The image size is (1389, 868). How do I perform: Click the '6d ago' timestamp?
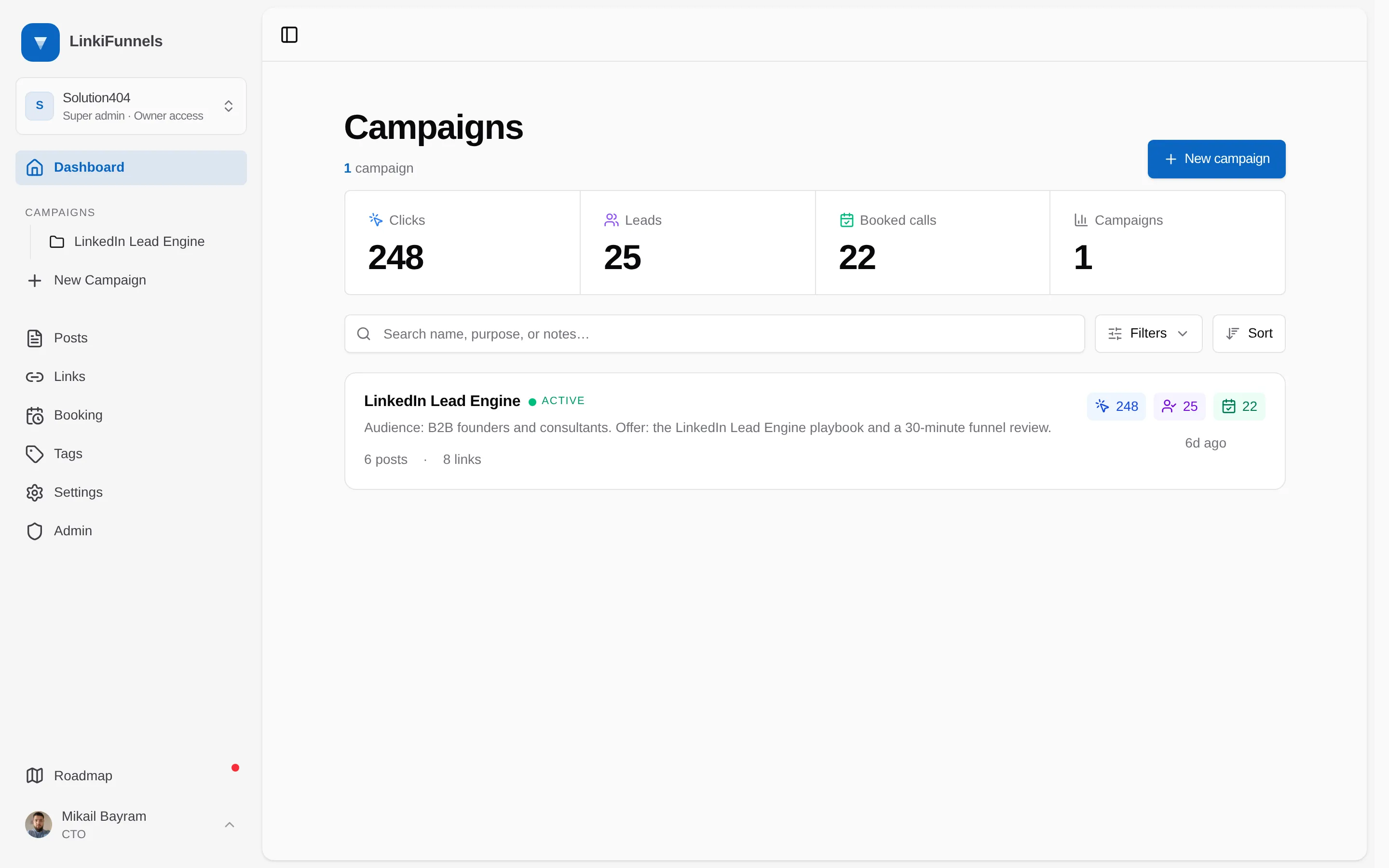point(1205,443)
